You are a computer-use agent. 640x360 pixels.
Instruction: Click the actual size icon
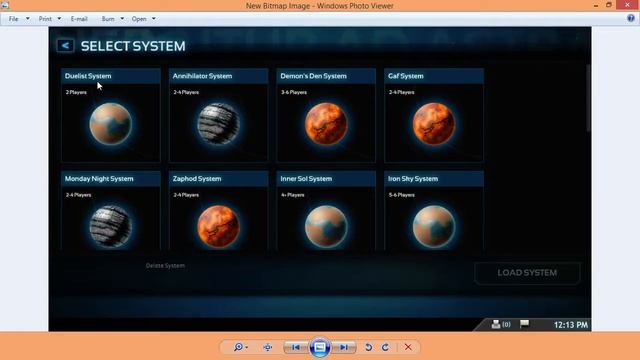[x=268, y=347]
